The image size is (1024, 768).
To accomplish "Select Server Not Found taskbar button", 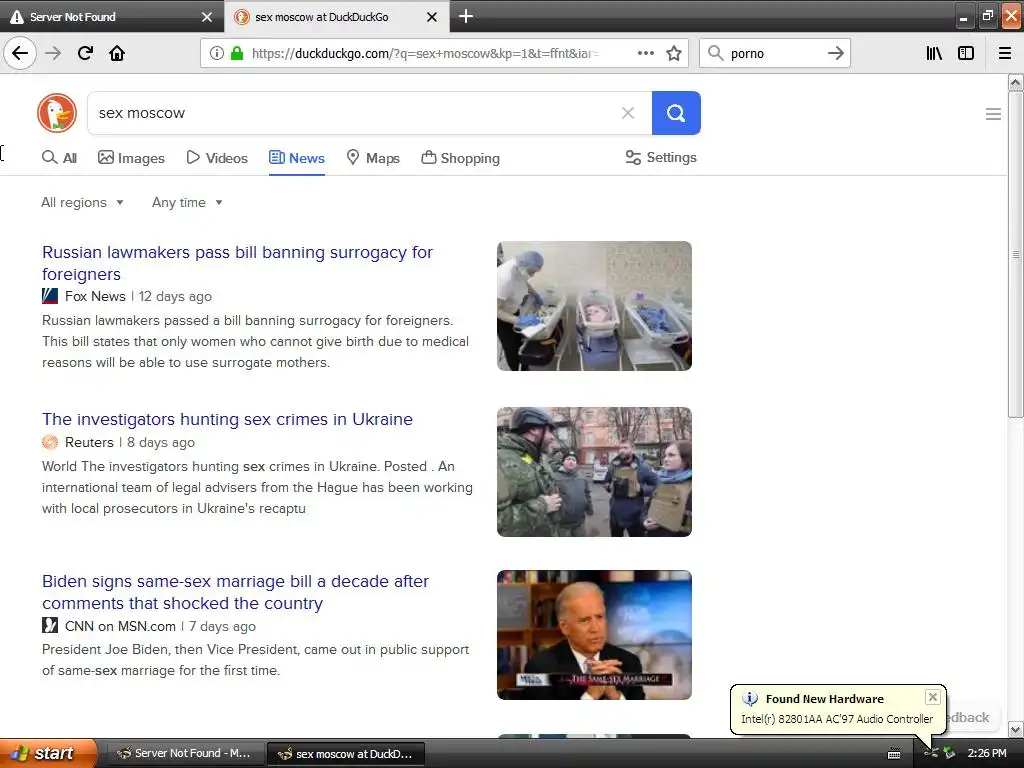I will pyautogui.click(x=185, y=754).
